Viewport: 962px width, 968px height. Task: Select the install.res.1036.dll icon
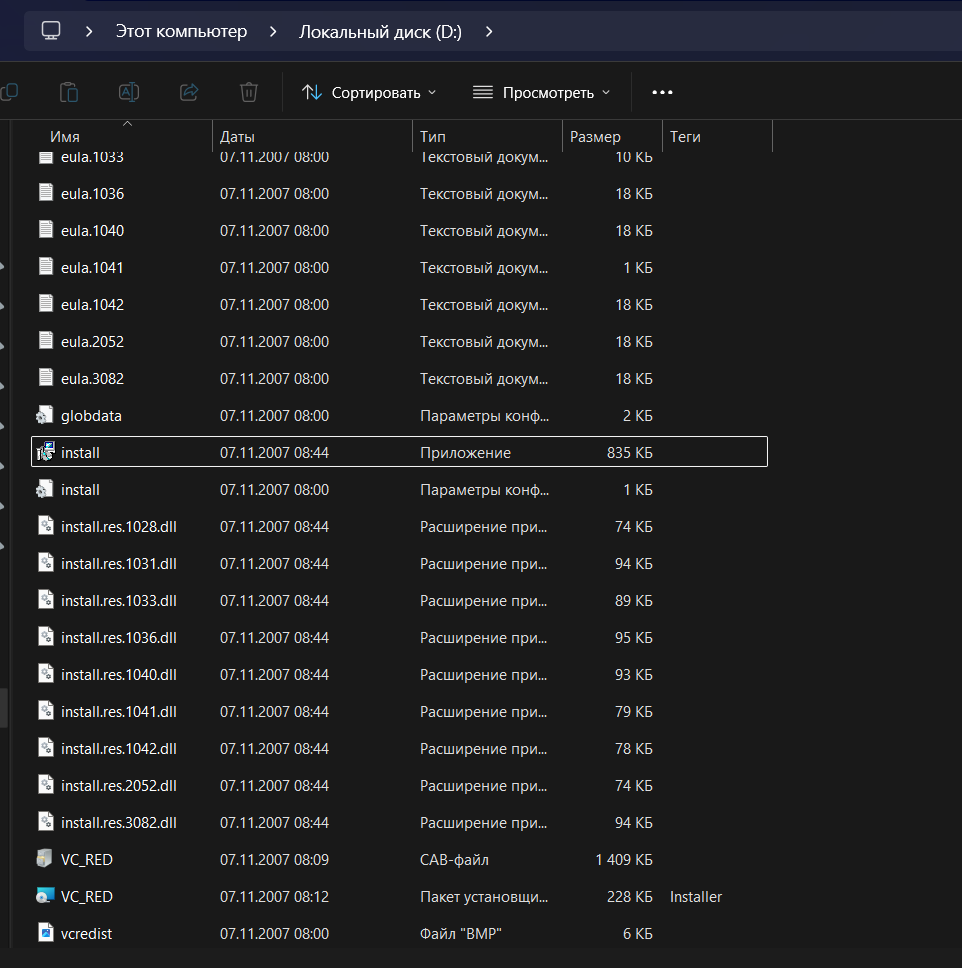[46, 637]
